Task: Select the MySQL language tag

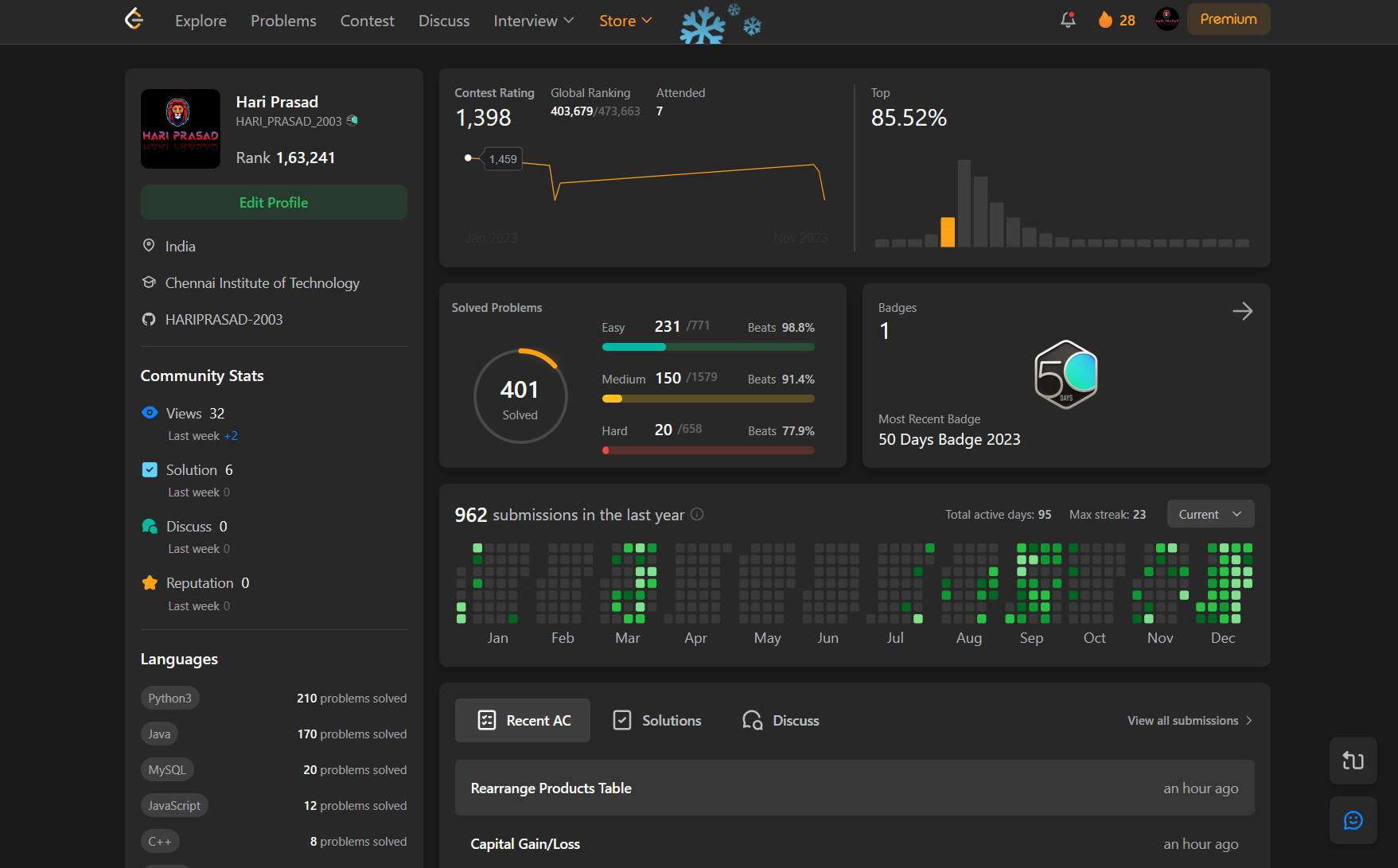Action: [x=167, y=769]
